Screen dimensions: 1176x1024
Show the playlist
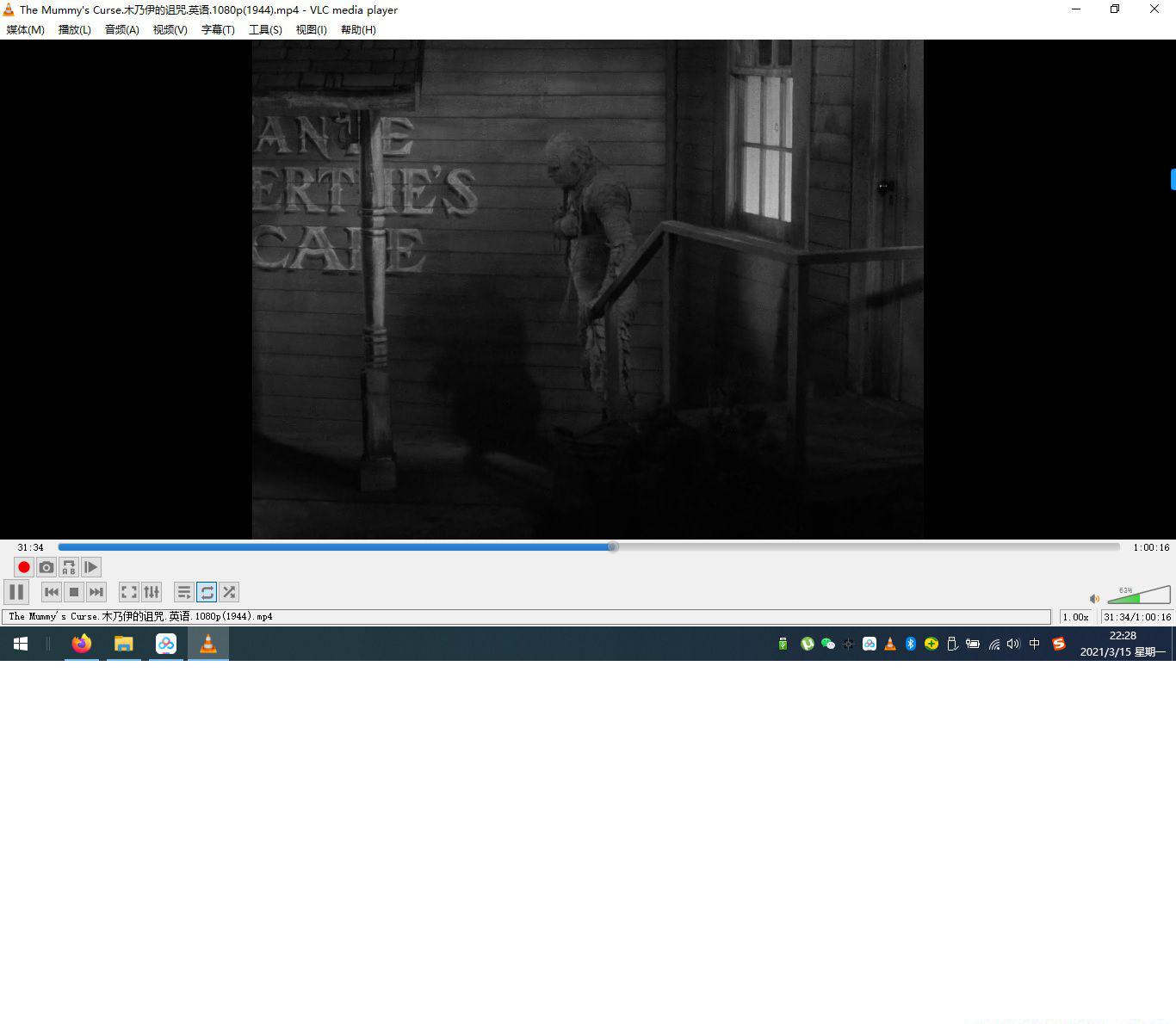[x=184, y=592]
